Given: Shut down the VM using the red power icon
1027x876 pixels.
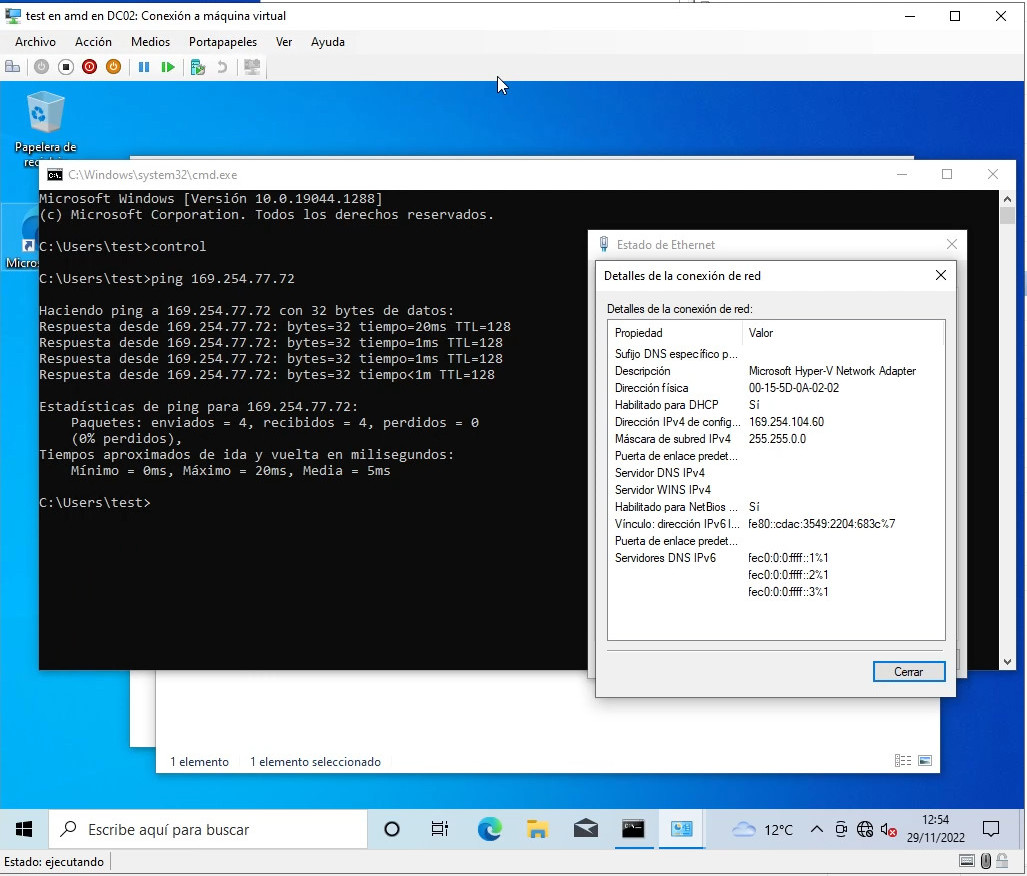Looking at the screenshot, I should [90, 67].
